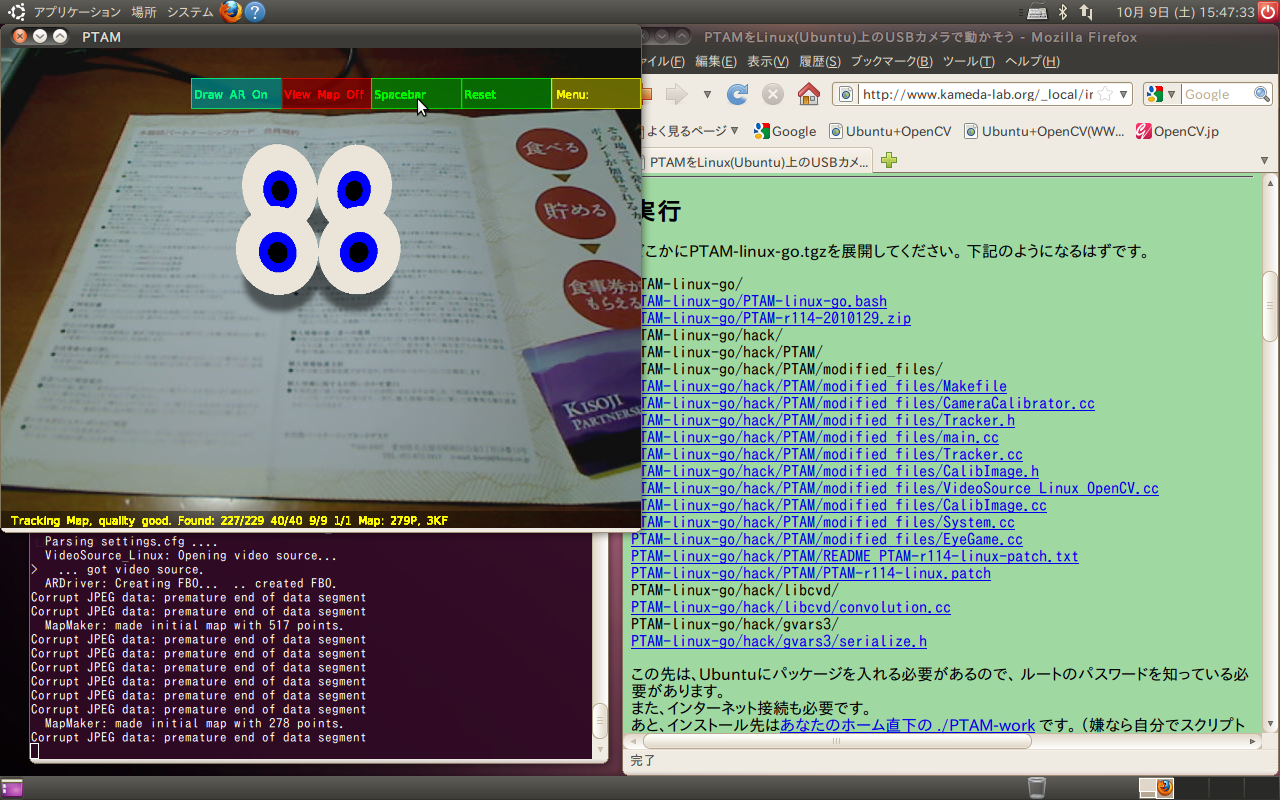Expand the よく見るページ bookmarks folder
The width and height of the screenshot is (1280, 800).
(692, 131)
